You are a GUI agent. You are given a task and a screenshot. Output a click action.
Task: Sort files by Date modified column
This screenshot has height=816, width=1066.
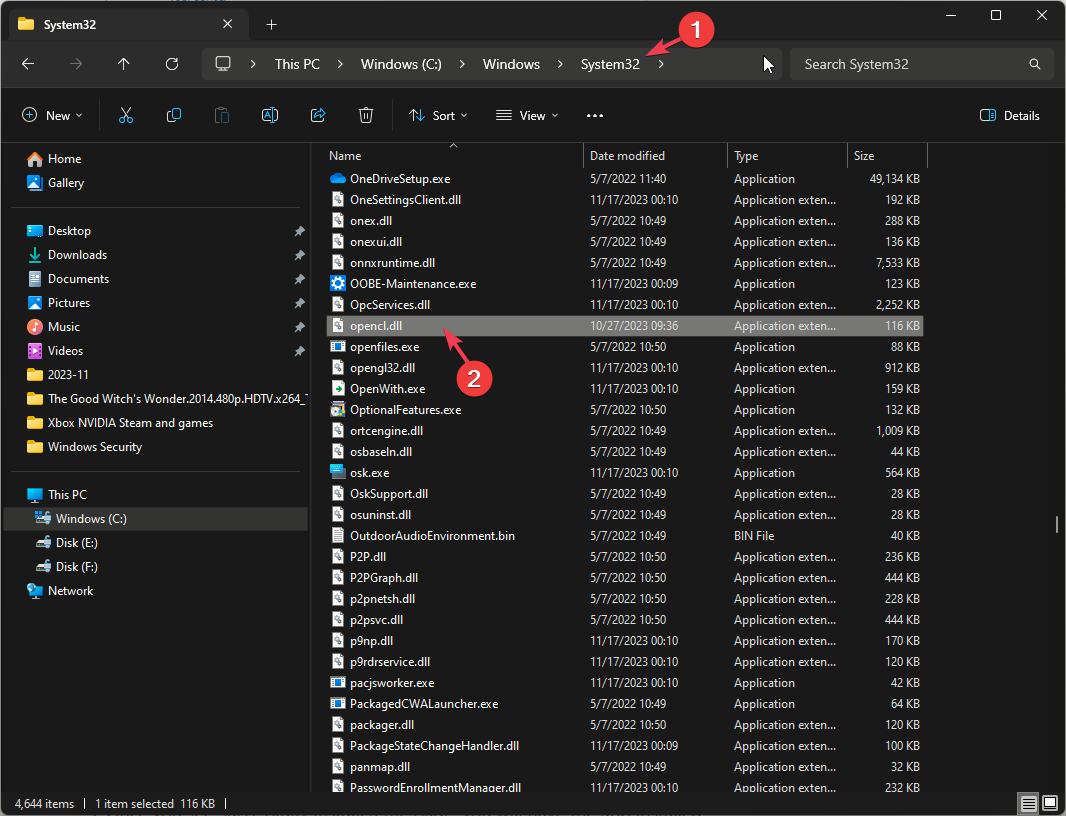[x=627, y=156]
